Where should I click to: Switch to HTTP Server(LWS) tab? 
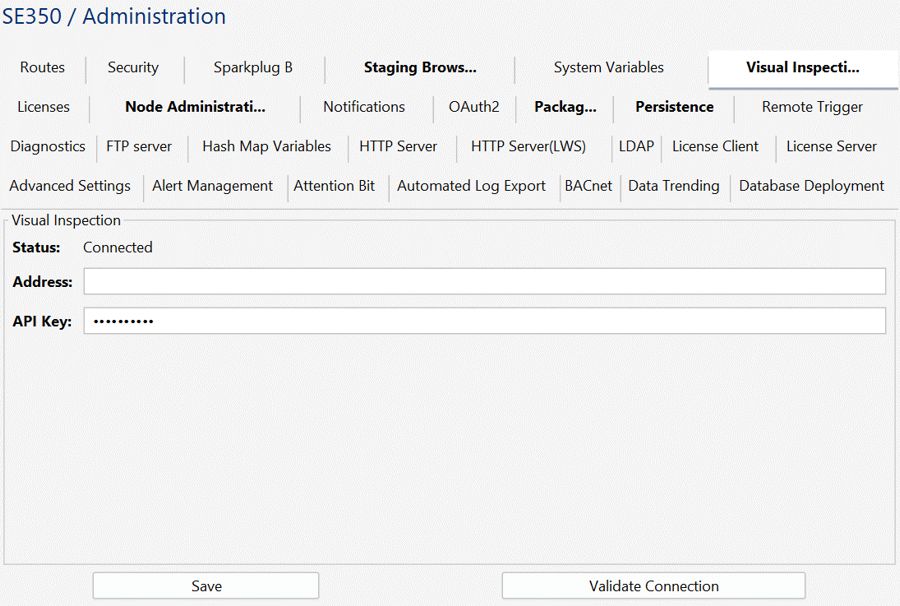coord(528,147)
